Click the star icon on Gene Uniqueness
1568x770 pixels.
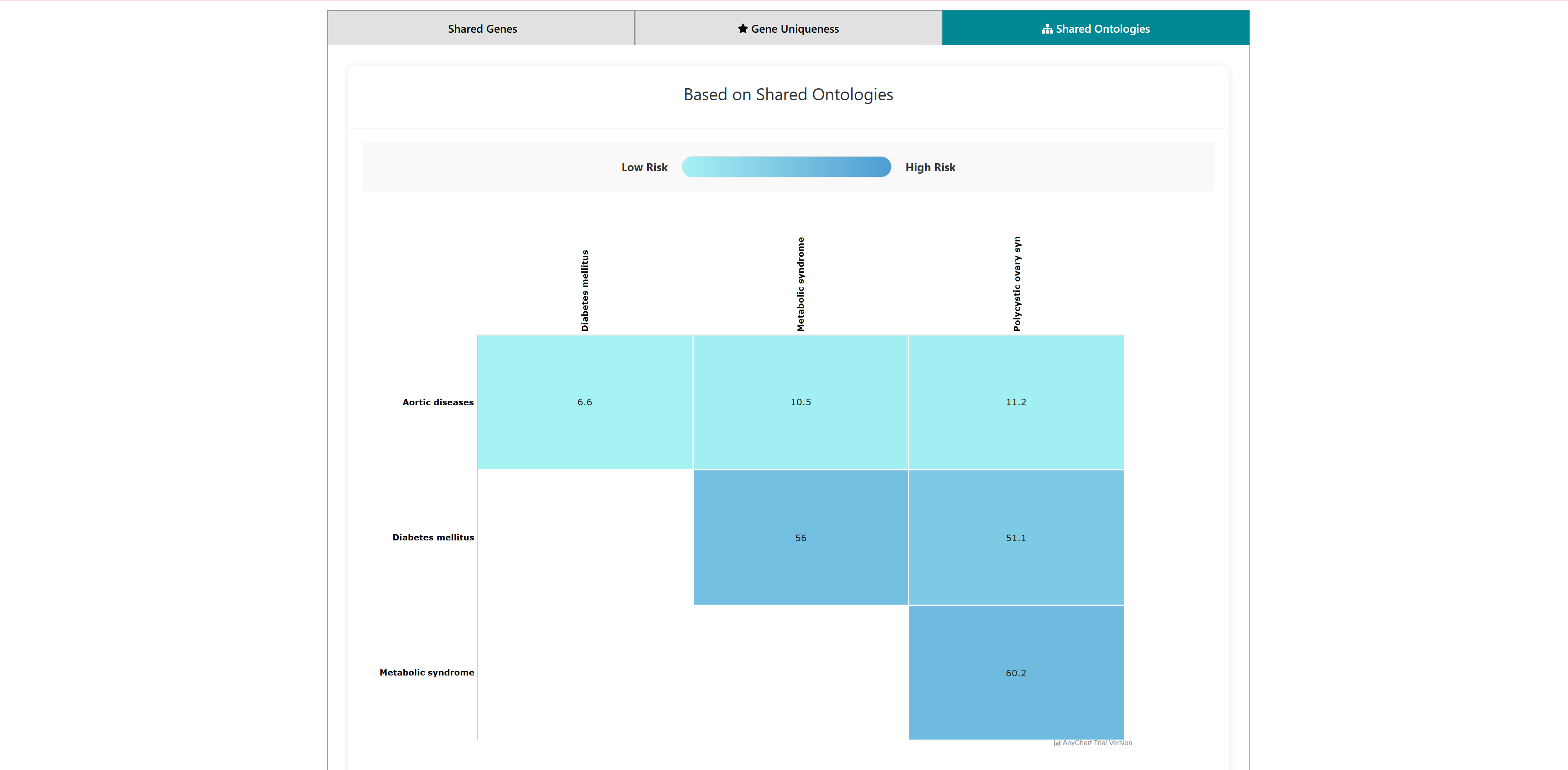pyautogui.click(x=743, y=29)
